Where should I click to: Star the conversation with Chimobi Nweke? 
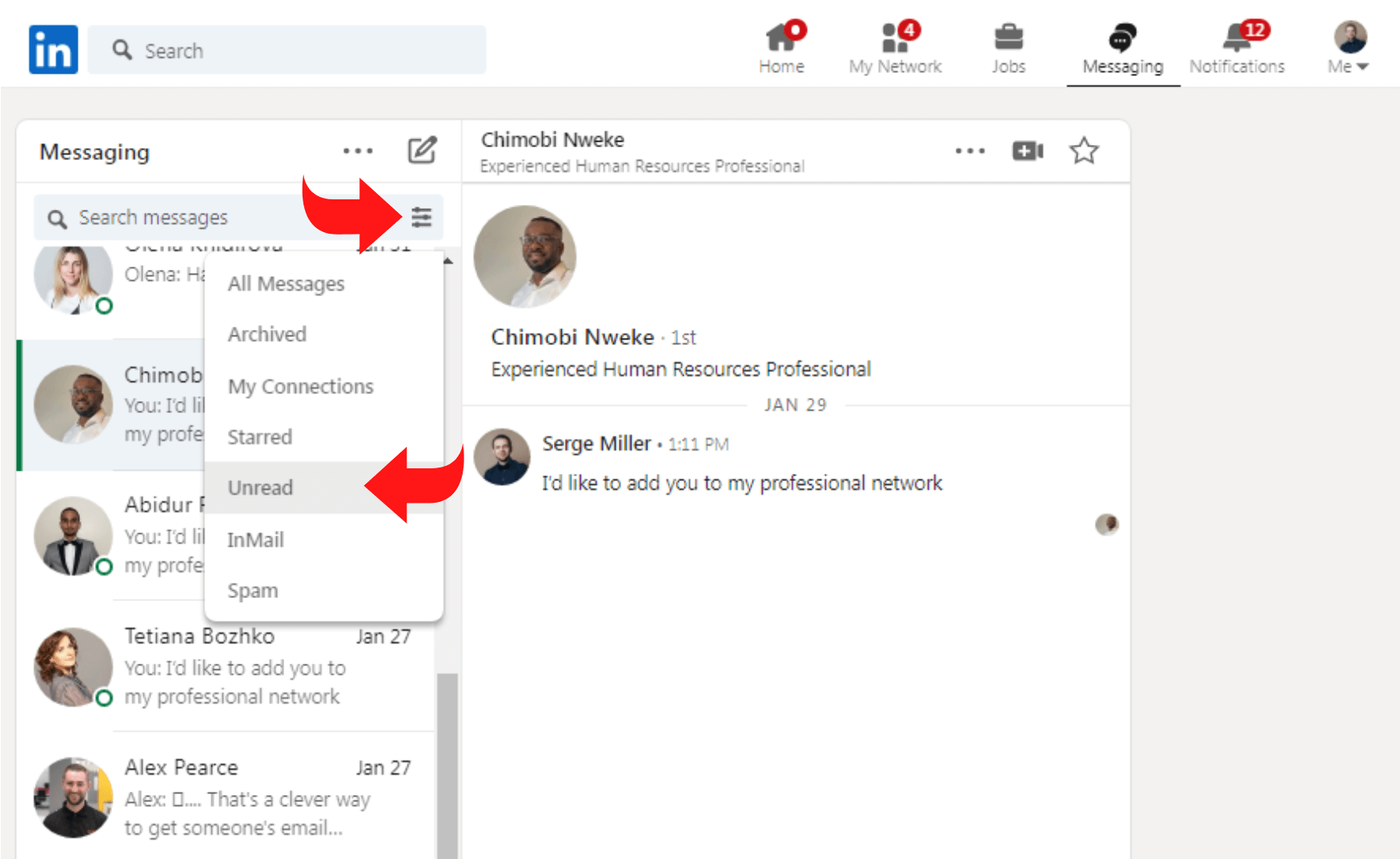(1085, 151)
